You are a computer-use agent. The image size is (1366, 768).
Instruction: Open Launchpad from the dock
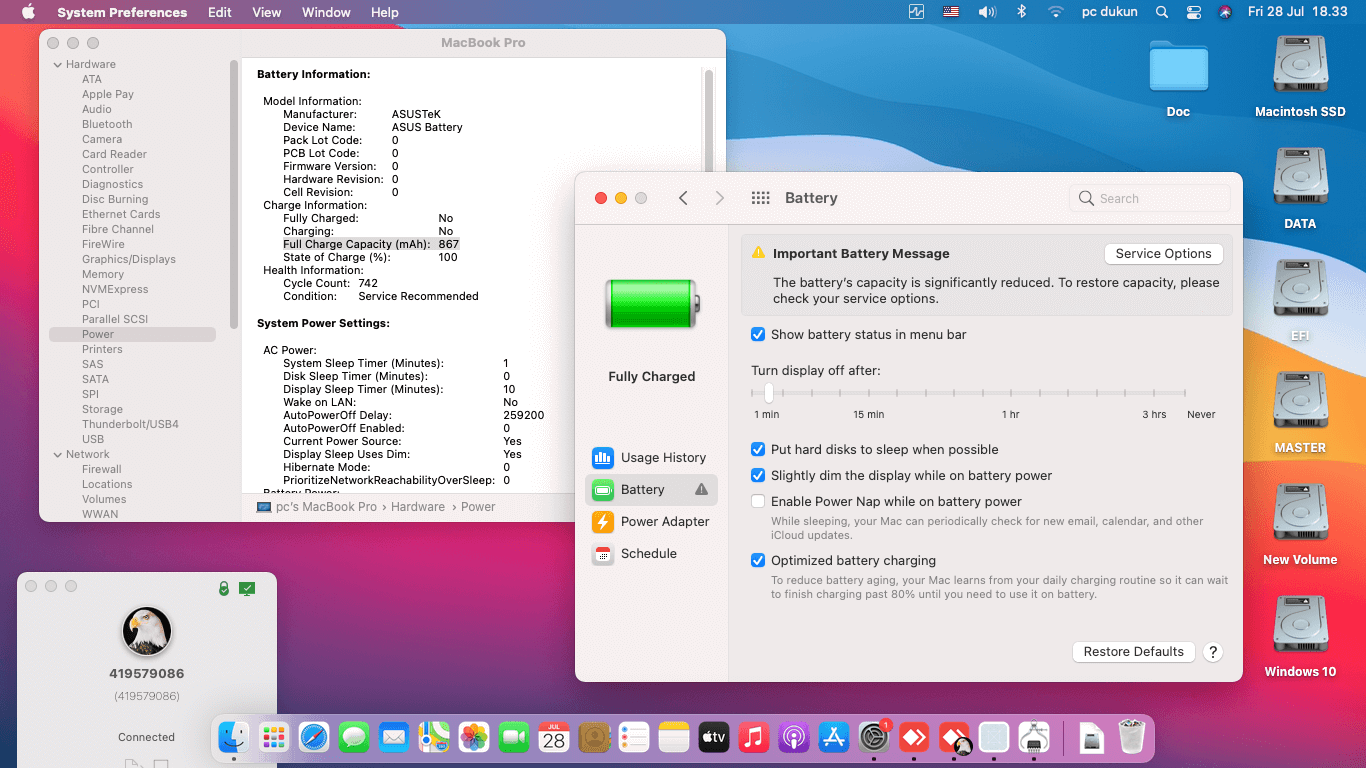(274, 738)
